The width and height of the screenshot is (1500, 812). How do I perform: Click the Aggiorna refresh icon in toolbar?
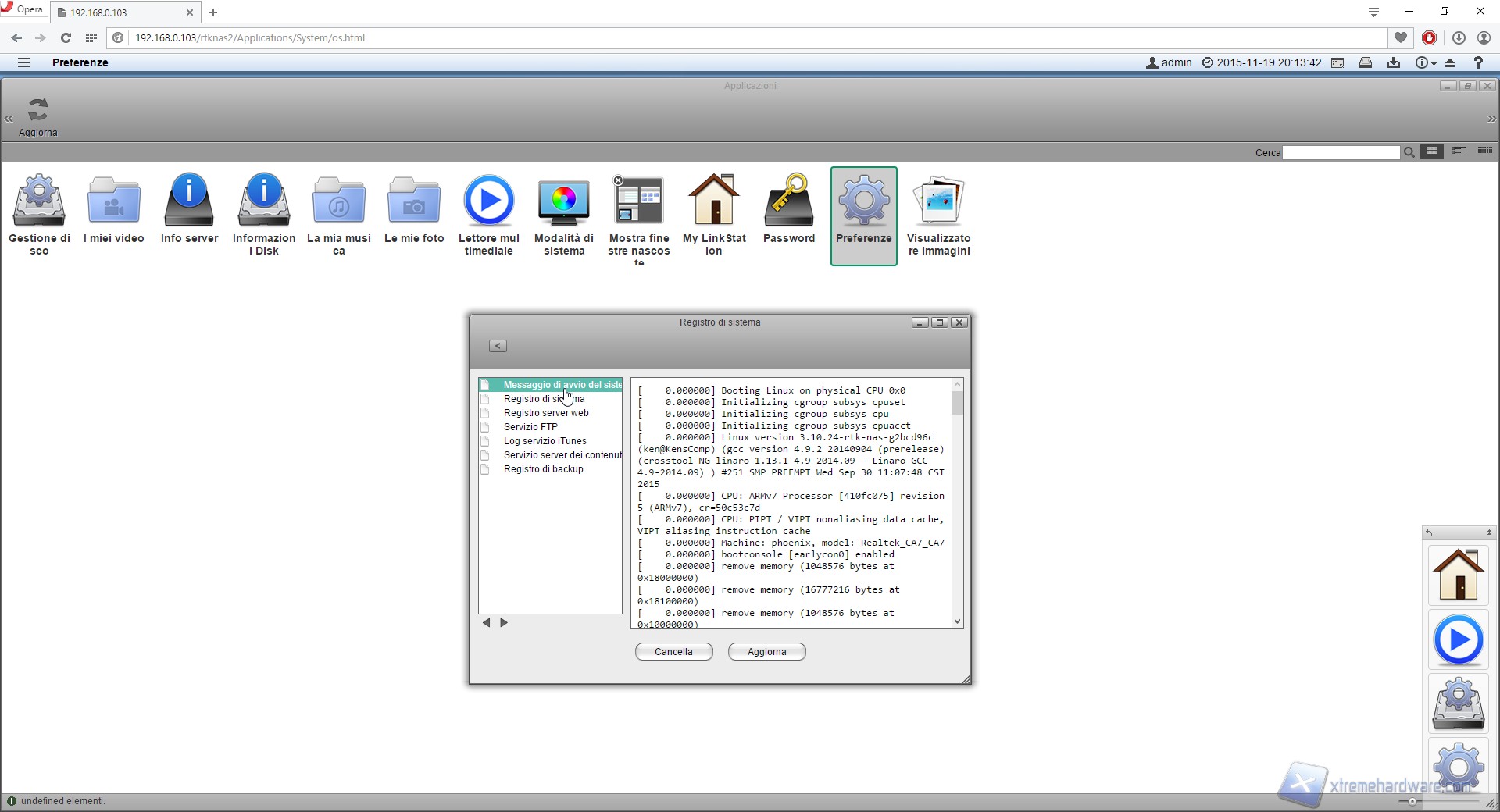pos(38,111)
